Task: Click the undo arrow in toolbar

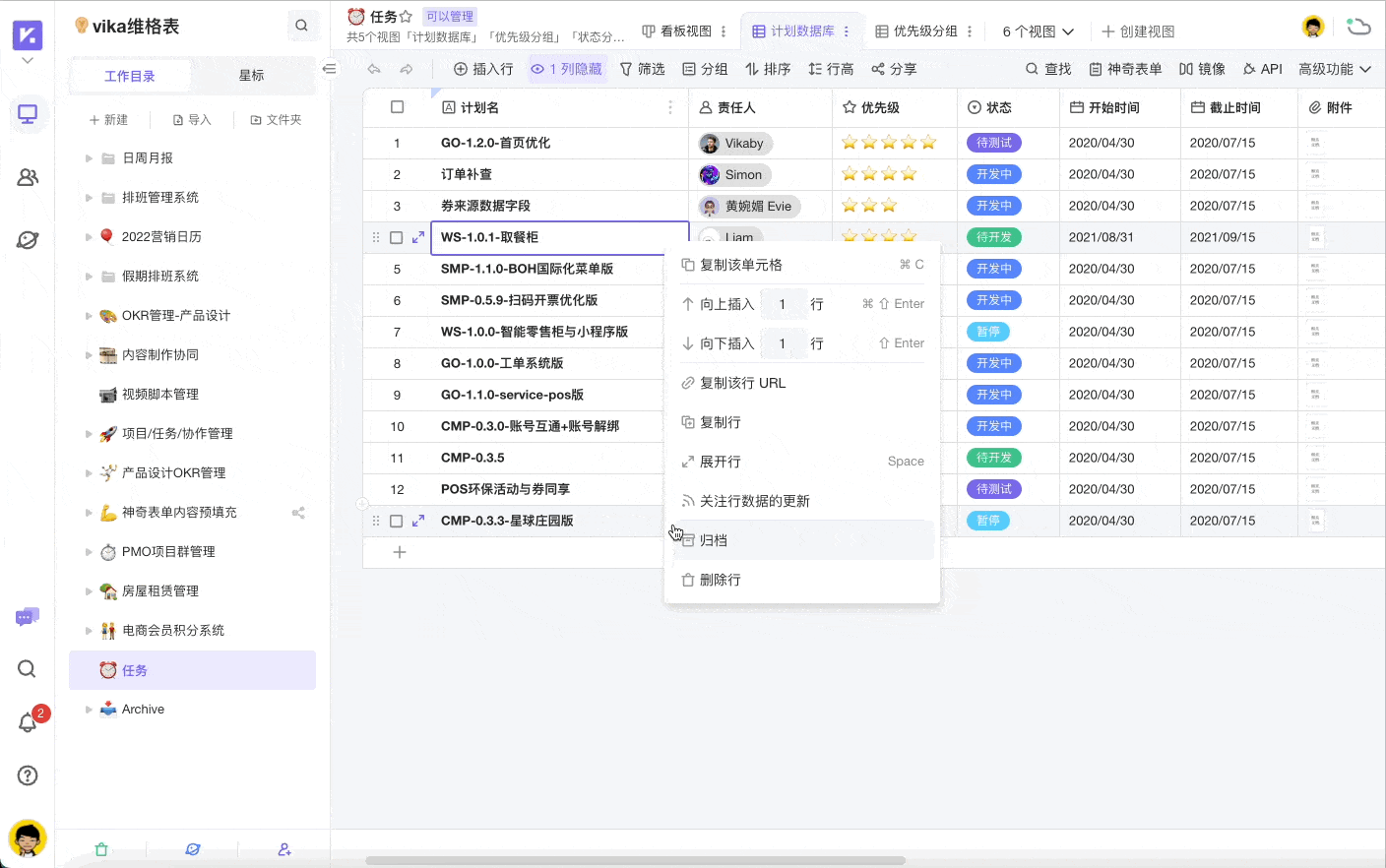Action: point(374,69)
